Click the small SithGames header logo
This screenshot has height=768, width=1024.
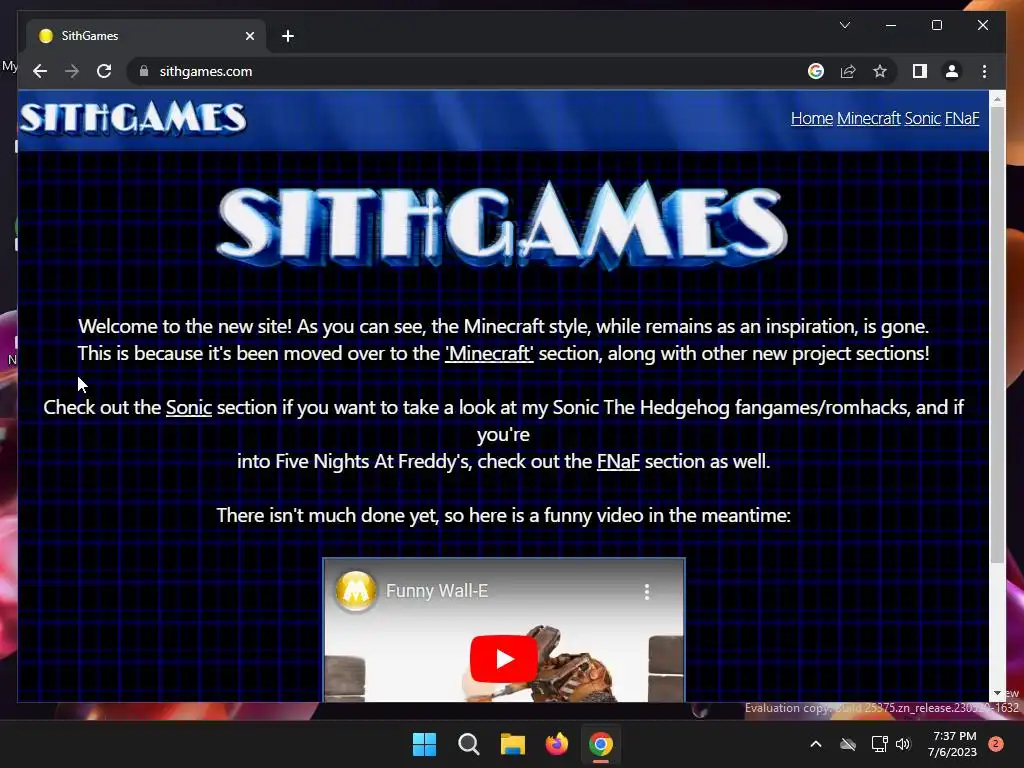(x=133, y=118)
